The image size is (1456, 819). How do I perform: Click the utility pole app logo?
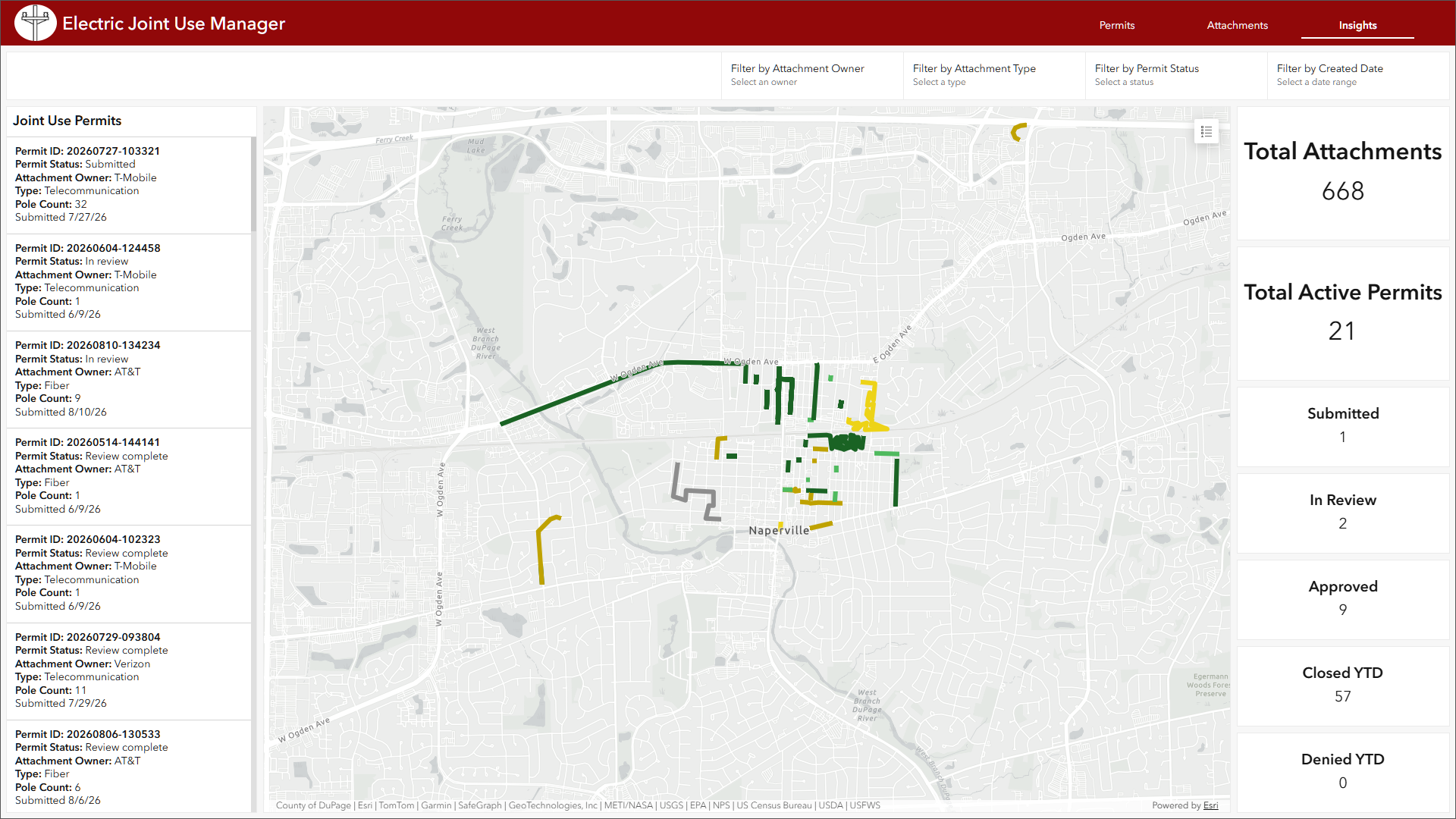click(36, 23)
